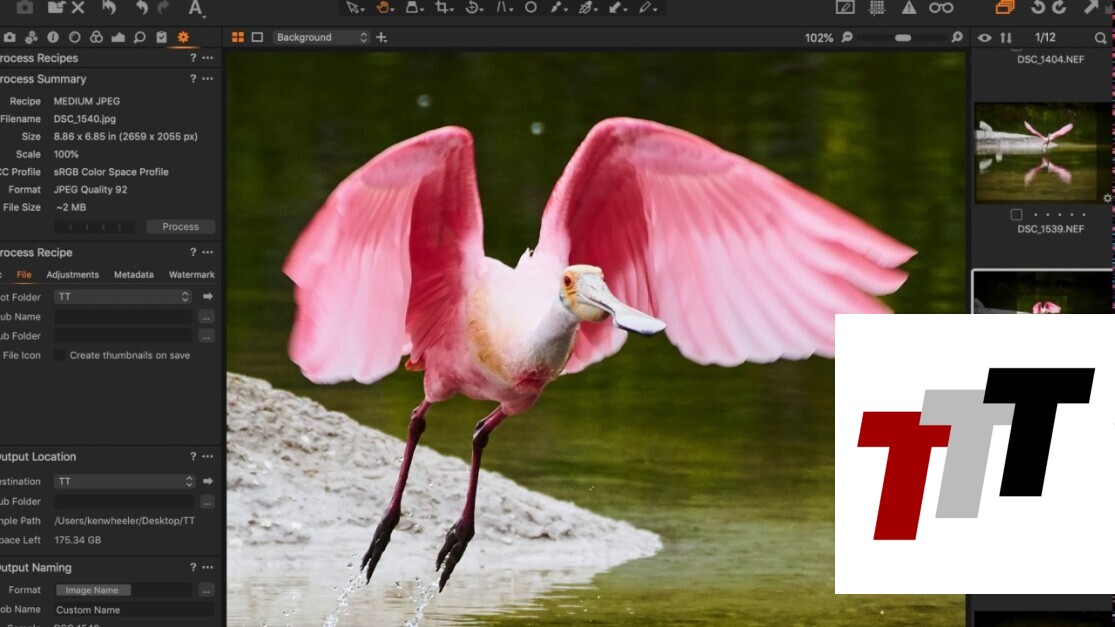Open the Background layer dropdown
Viewport: 1115px width, 627px height.
pos(321,37)
